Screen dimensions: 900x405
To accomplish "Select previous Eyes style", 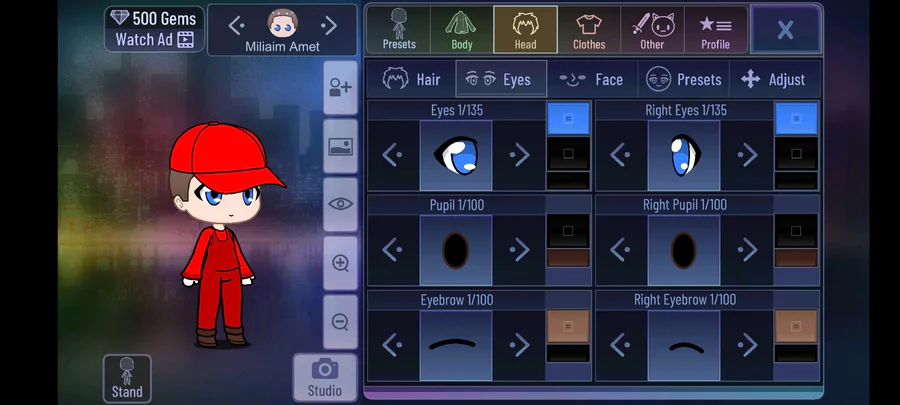I will click(x=393, y=155).
